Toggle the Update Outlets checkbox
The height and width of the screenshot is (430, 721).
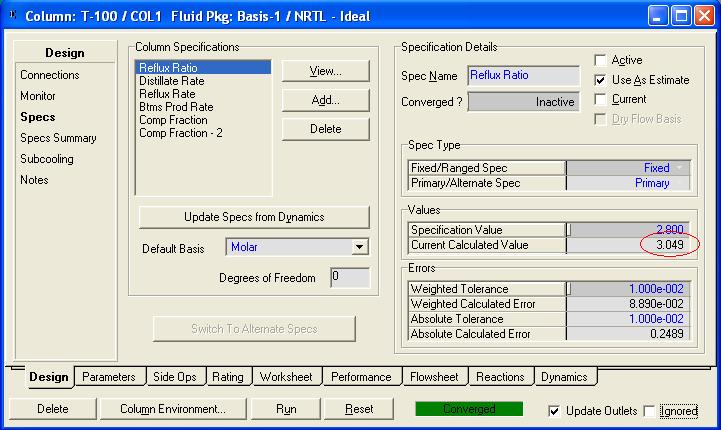pos(555,411)
